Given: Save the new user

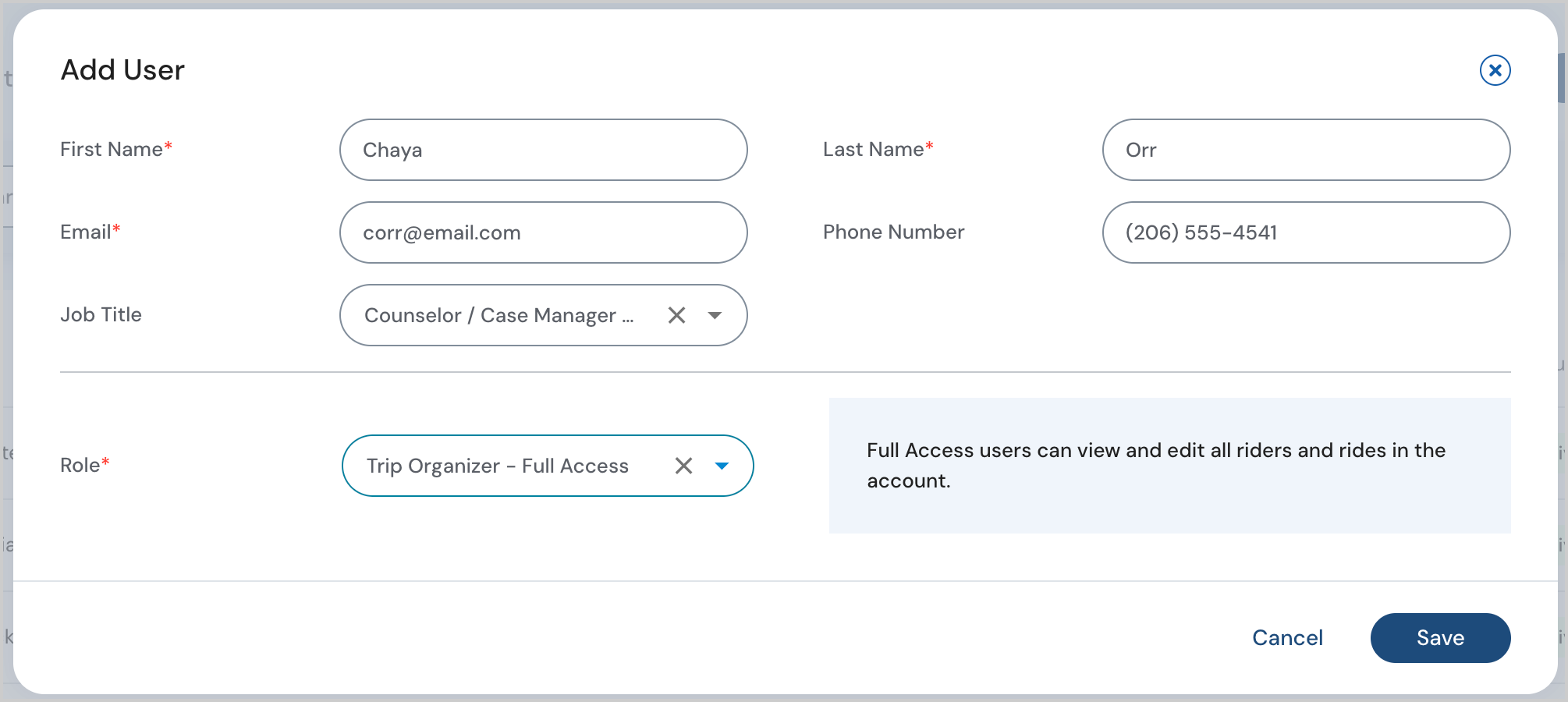Looking at the screenshot, I should point(1440,638).
